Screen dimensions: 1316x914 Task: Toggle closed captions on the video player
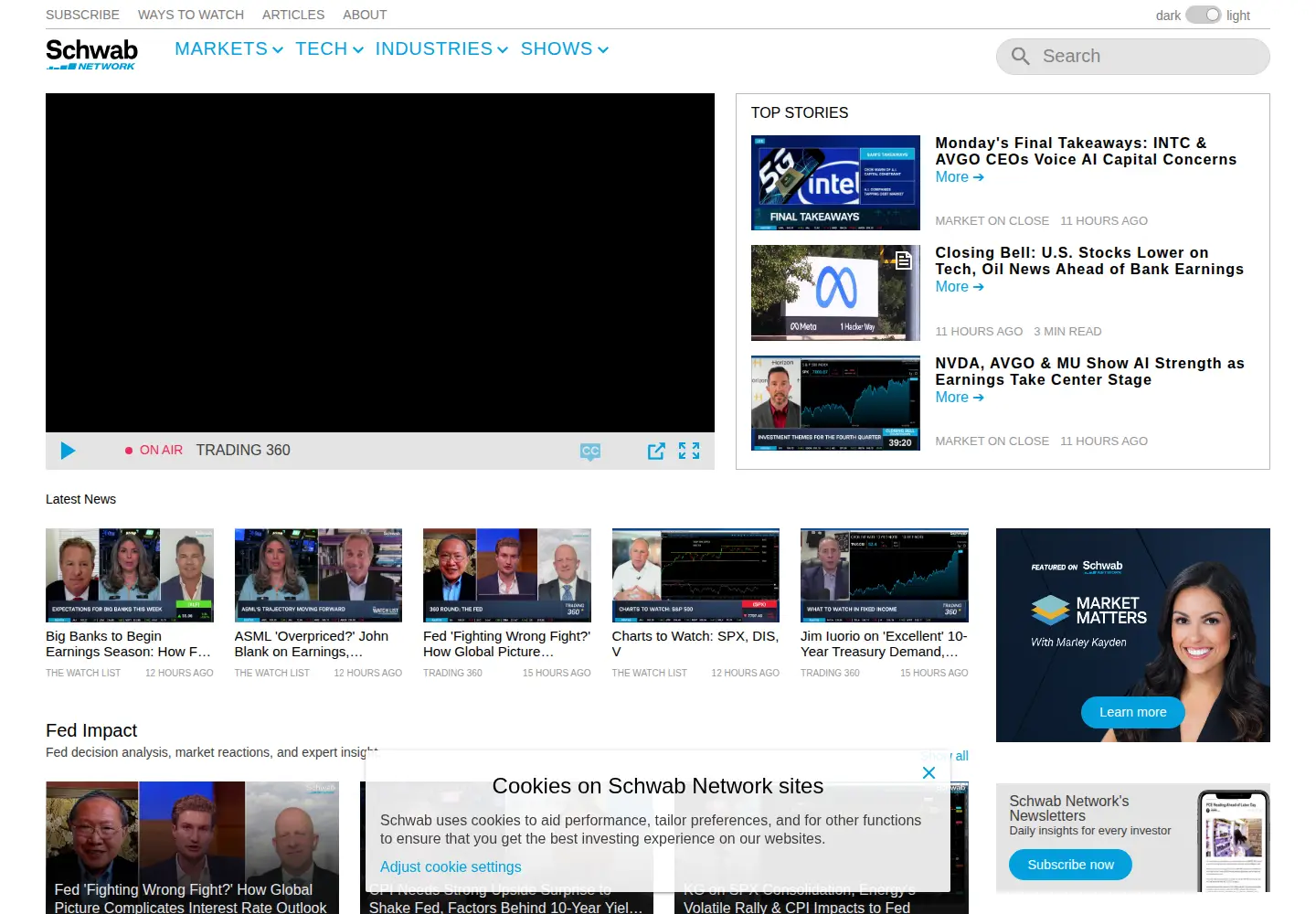coord(590,452)
